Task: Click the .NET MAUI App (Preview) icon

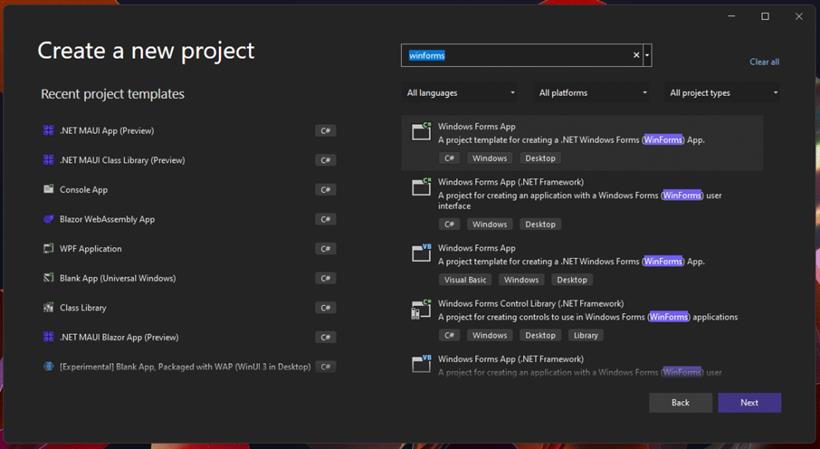Action: [x=48, y=131]
